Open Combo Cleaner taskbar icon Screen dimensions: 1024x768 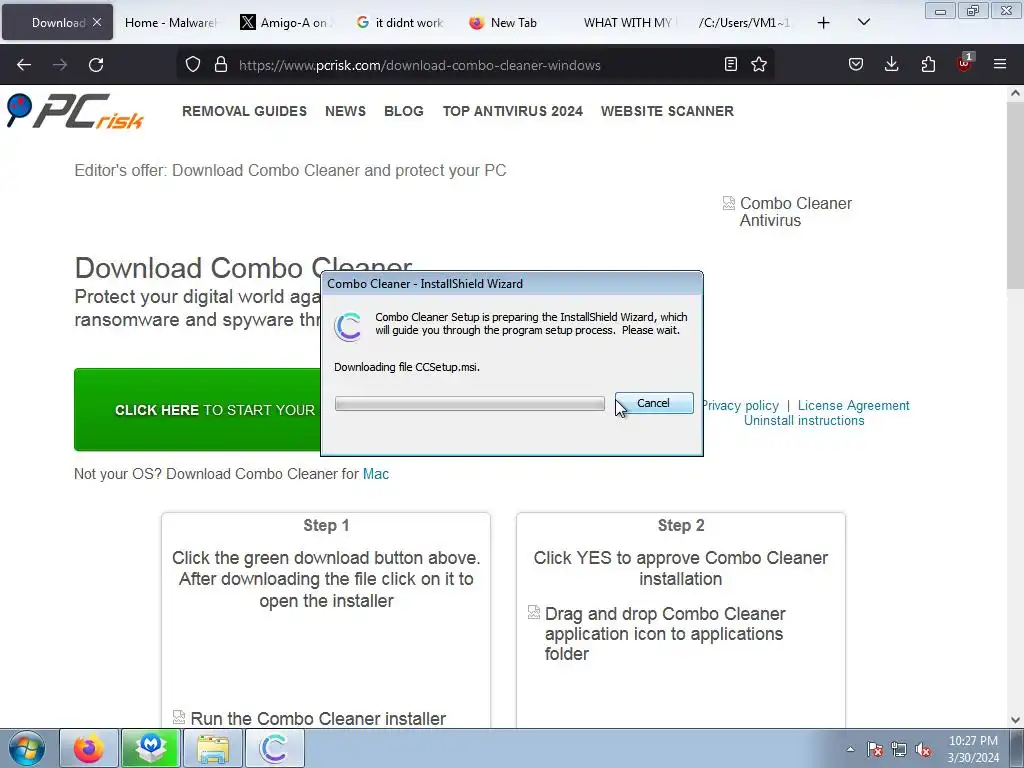click(274, 748)
